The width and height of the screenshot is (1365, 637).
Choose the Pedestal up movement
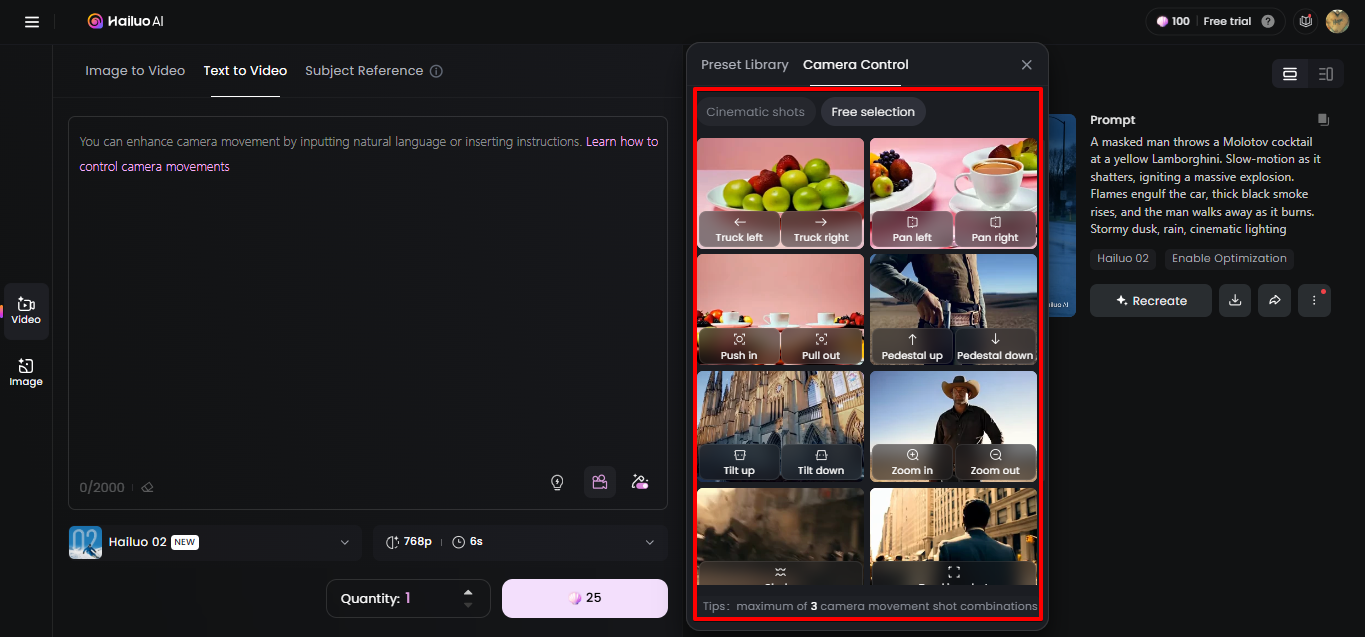pyautogui.click(x=912, y=347)
